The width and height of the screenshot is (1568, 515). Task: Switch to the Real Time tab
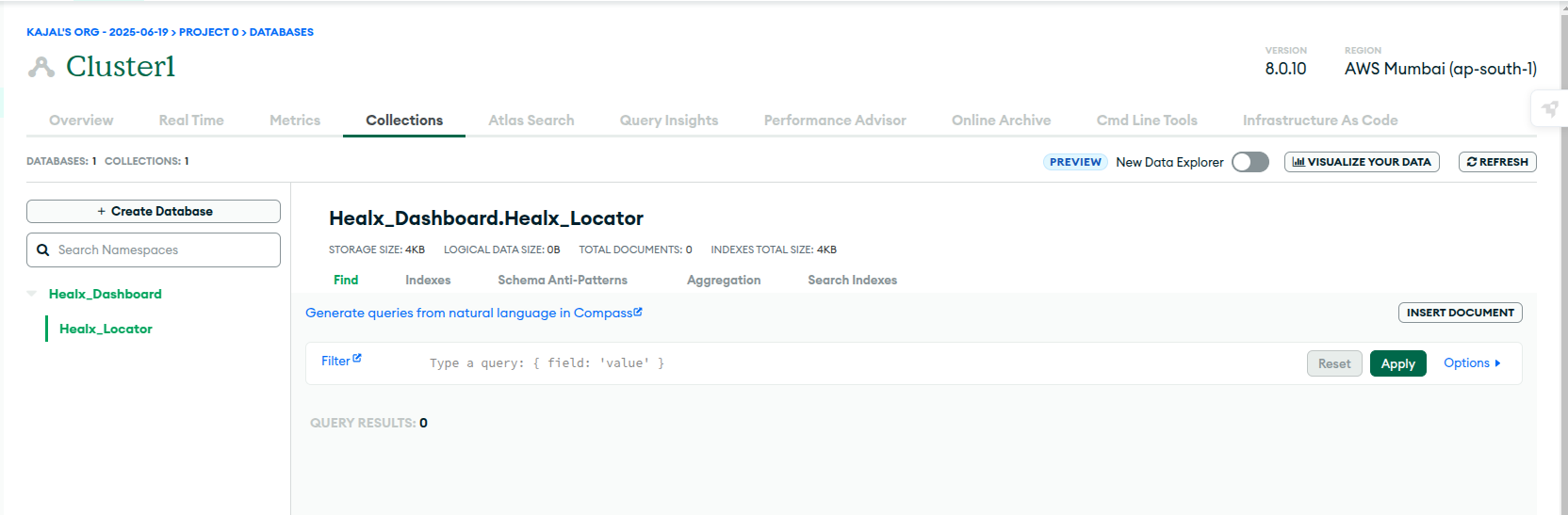click(x=191, y=121)
